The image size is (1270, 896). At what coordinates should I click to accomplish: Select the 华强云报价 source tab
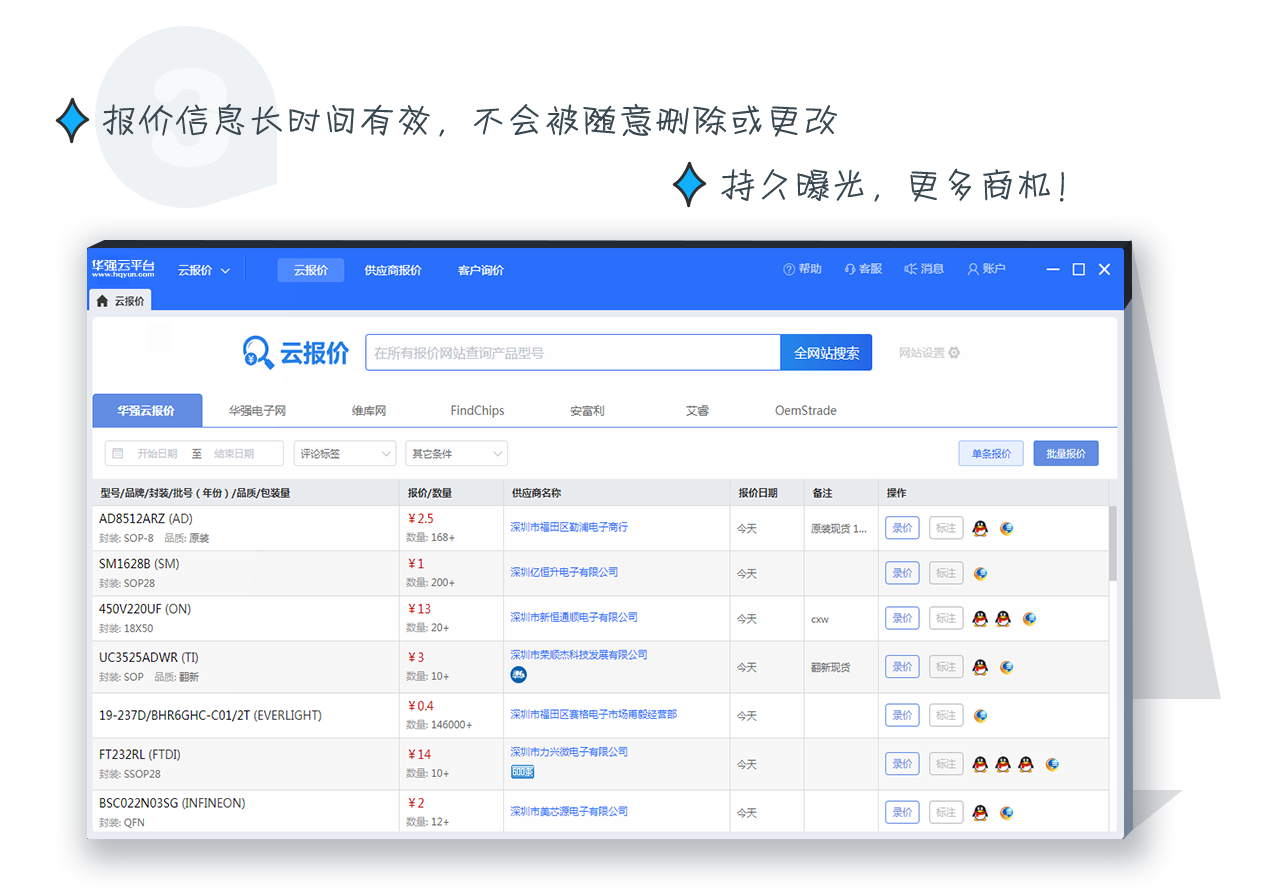point(147,411)
